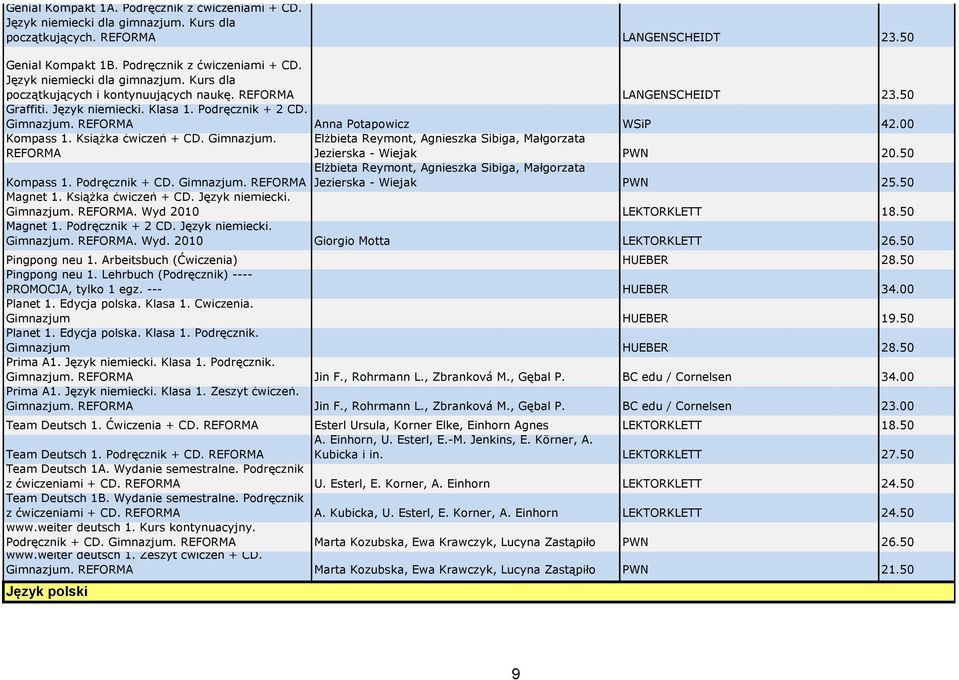
Task: Select 'Prima A1. Zeszyt ćwiczeń' title
Action: [x=152, y=400]
